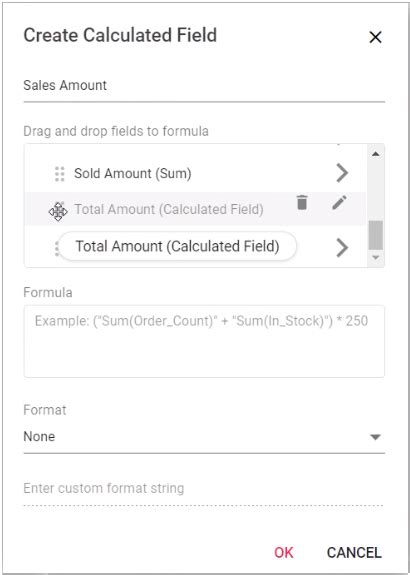Click the field list scroll down arrow

click(376, 257)
